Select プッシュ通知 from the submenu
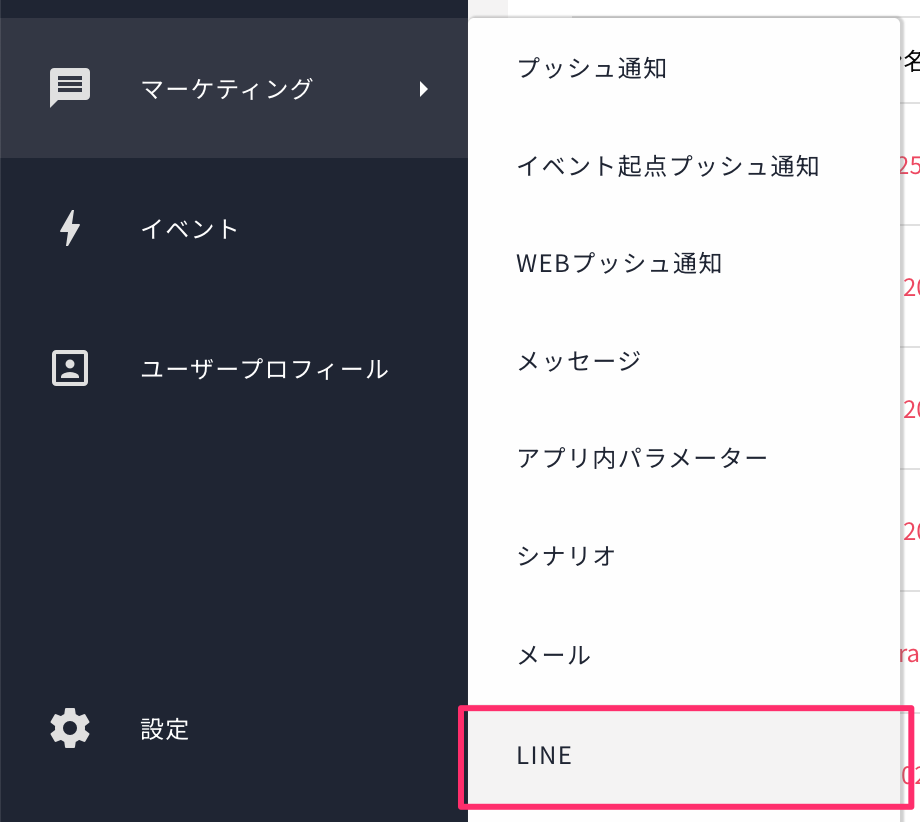This screenshot has width=920, height=822. click(x=592, y=69)
